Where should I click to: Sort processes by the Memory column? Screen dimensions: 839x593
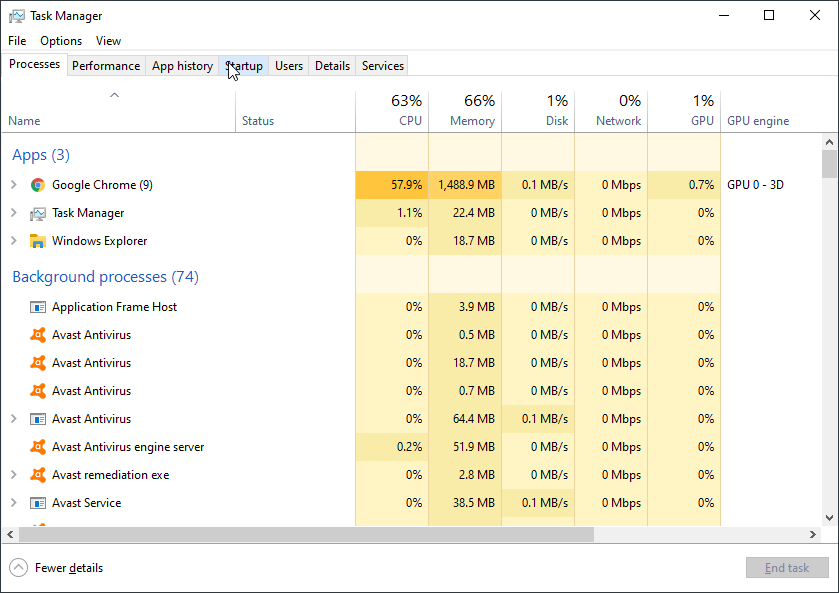pos(465,111)
